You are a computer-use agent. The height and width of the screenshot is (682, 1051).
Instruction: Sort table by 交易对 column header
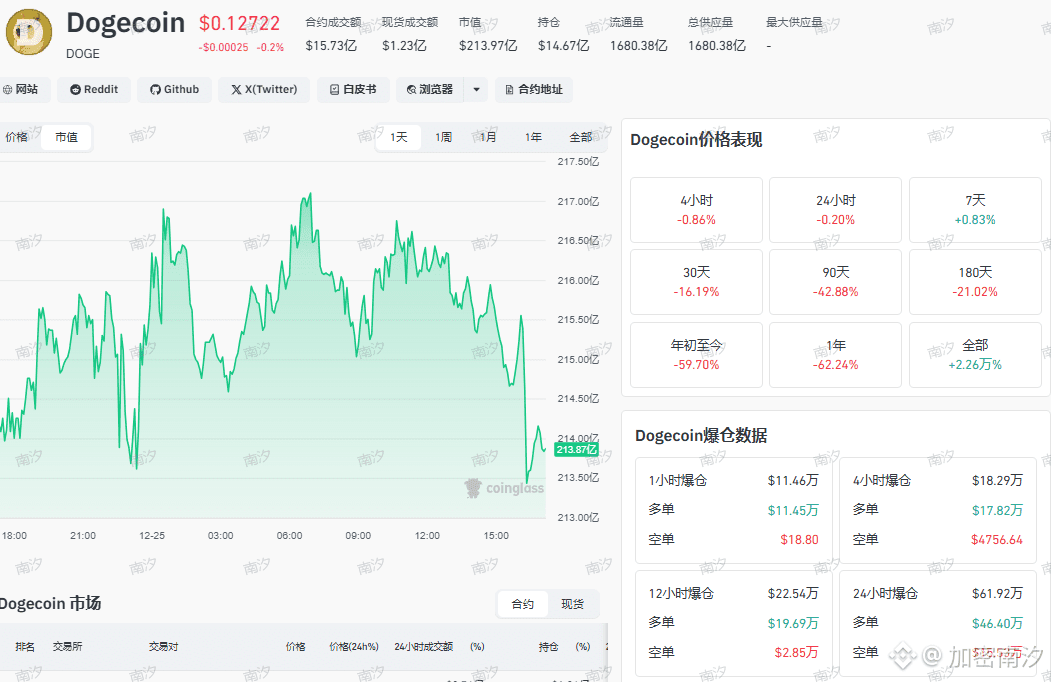[164, 646]
